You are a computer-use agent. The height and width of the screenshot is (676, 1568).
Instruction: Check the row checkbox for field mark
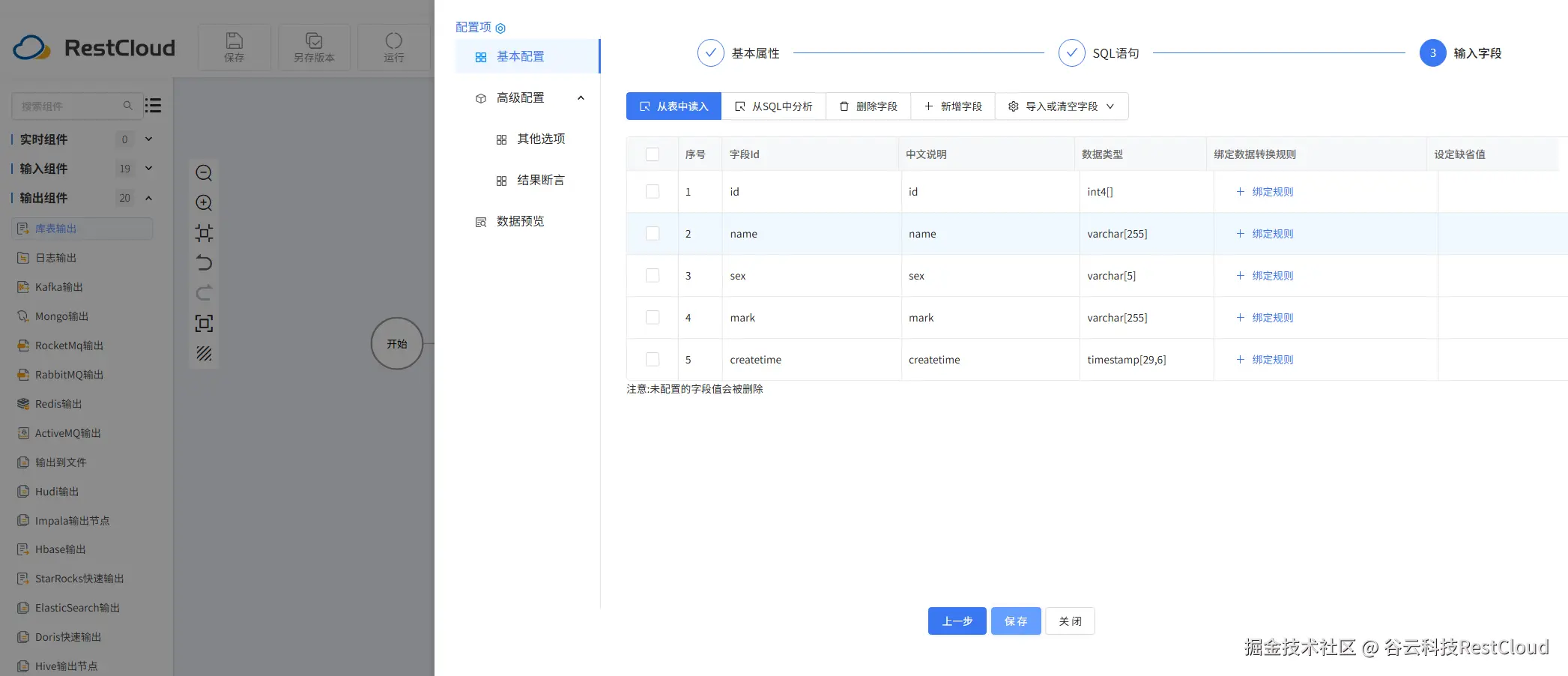653,318
